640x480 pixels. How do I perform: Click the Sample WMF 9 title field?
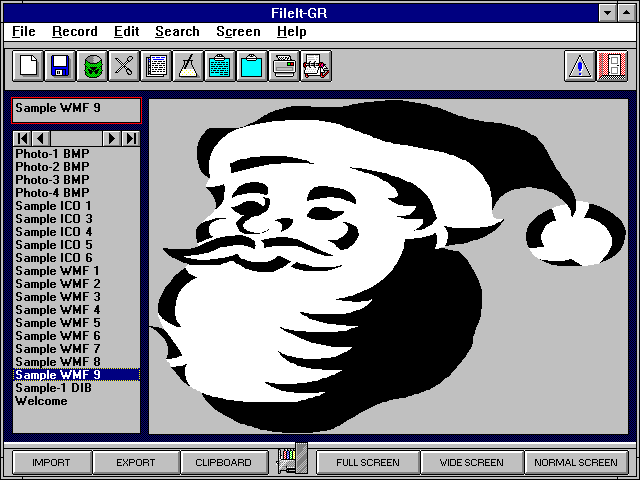point(75,109)
